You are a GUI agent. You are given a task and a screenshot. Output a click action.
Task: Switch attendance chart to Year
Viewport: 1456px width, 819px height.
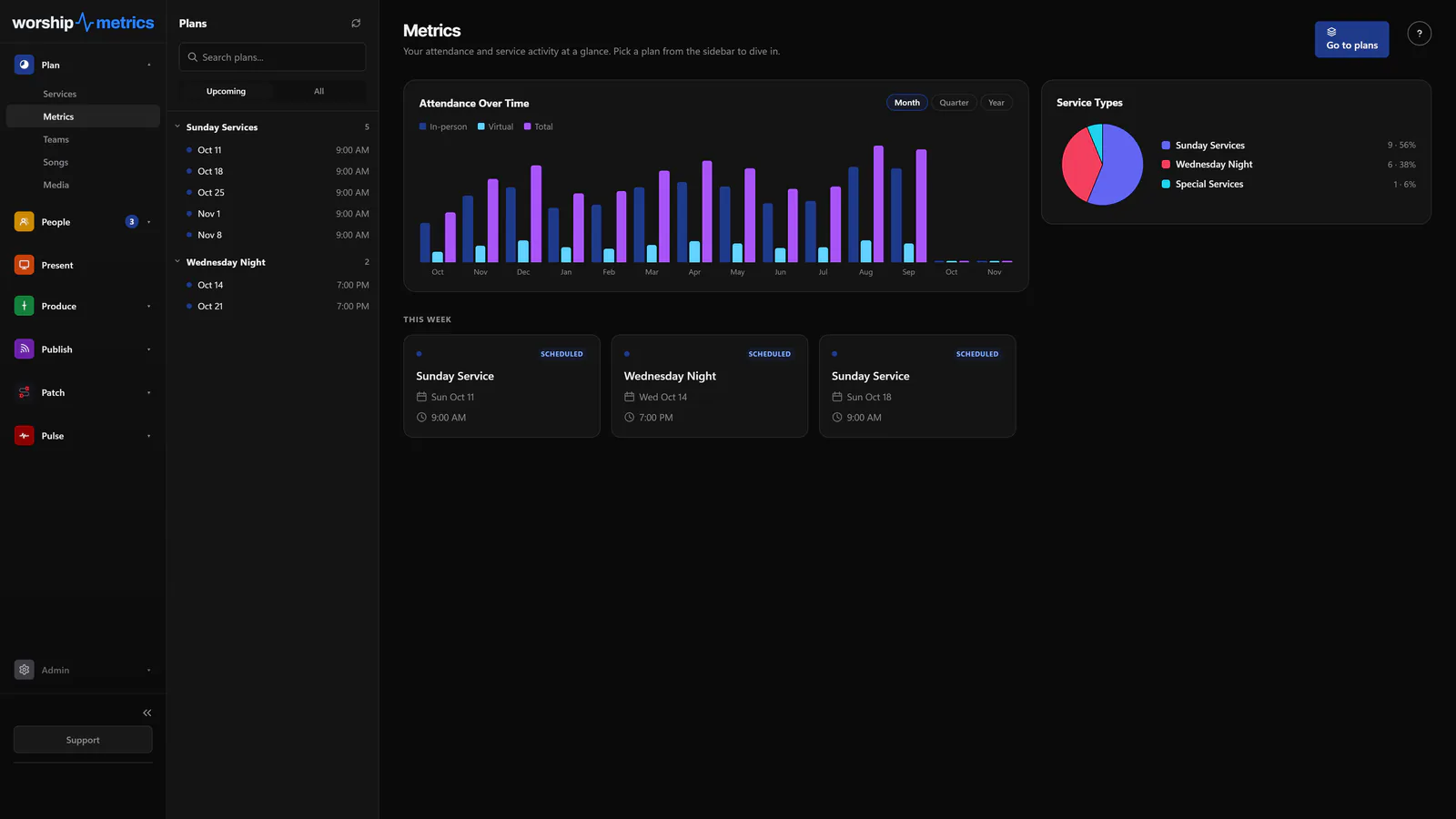point(996,103)
